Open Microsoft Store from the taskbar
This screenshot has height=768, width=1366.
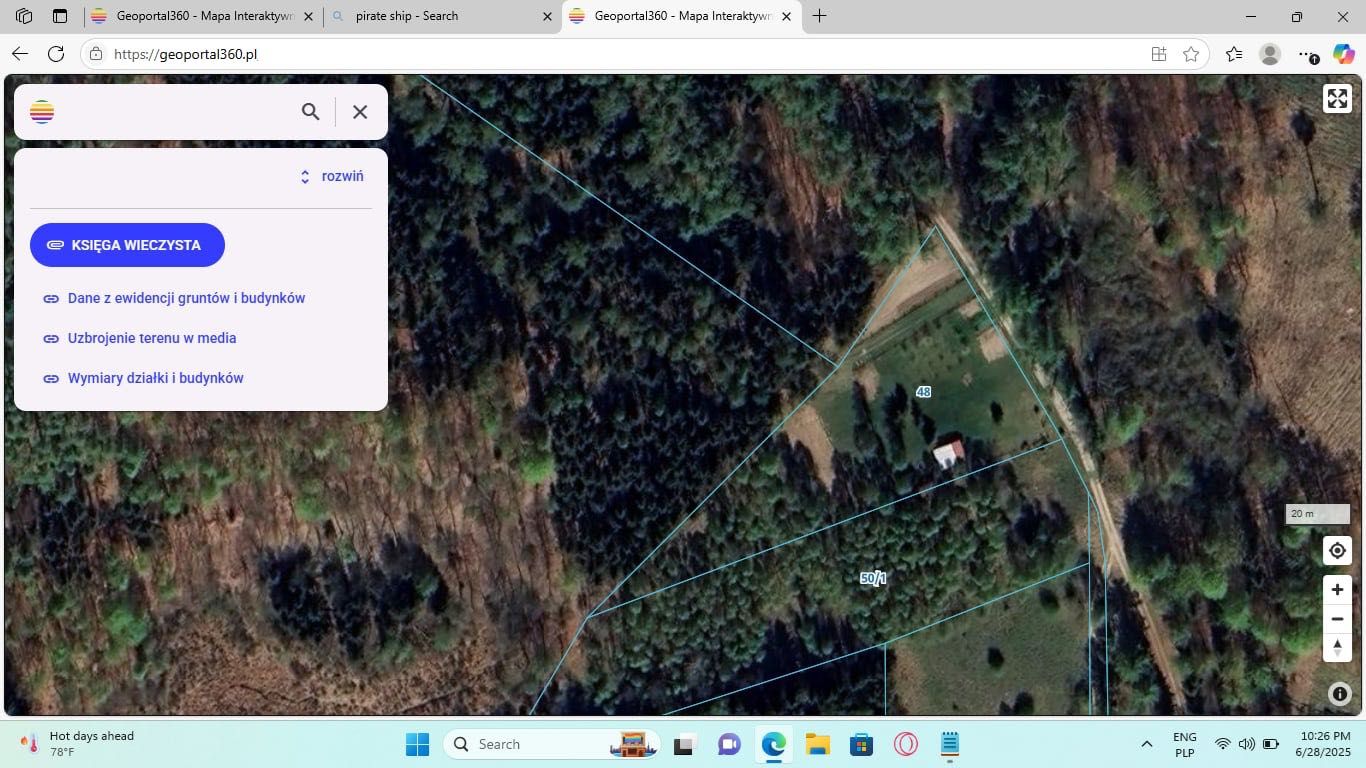861,744
